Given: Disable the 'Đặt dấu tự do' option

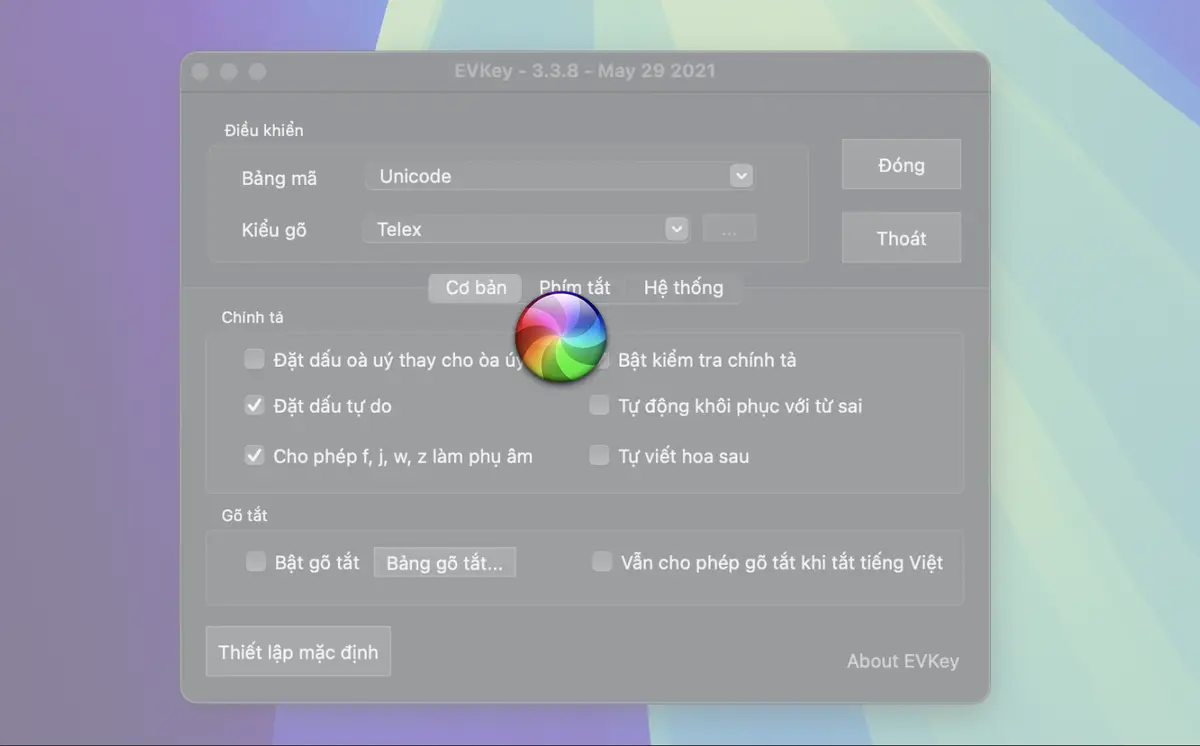Looking at the screenshot, I should pos(254,406).
